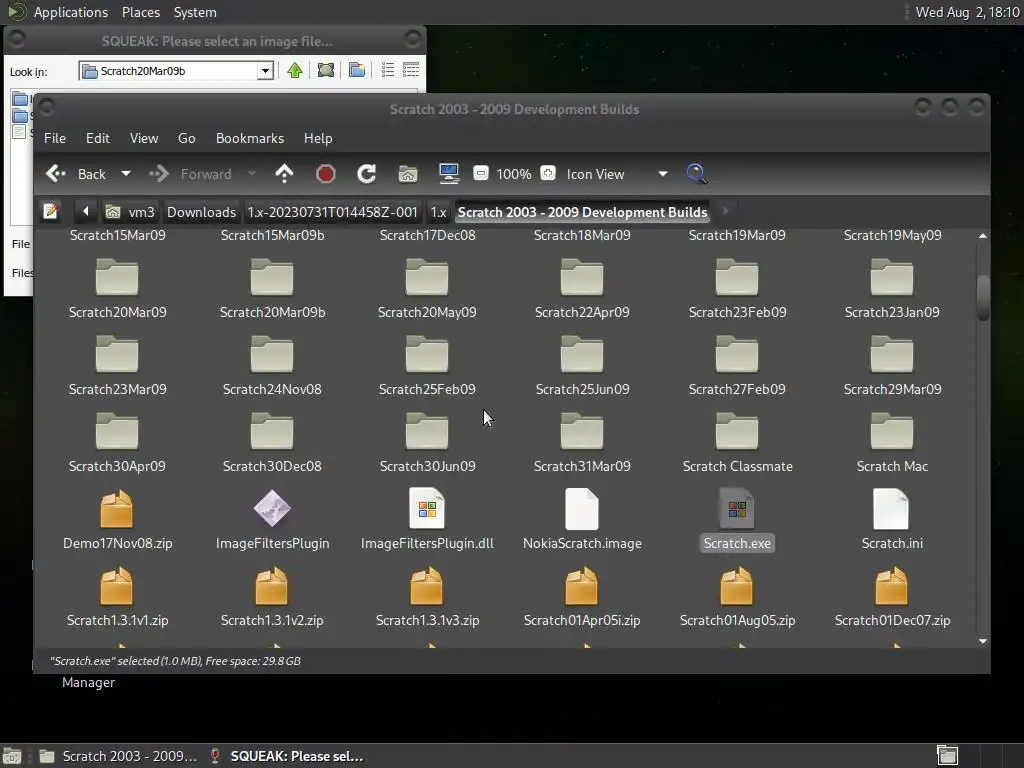Select the Scratch Classmate folder
The height and width of the screenshot is (768, 1024).
click(737, 441)
